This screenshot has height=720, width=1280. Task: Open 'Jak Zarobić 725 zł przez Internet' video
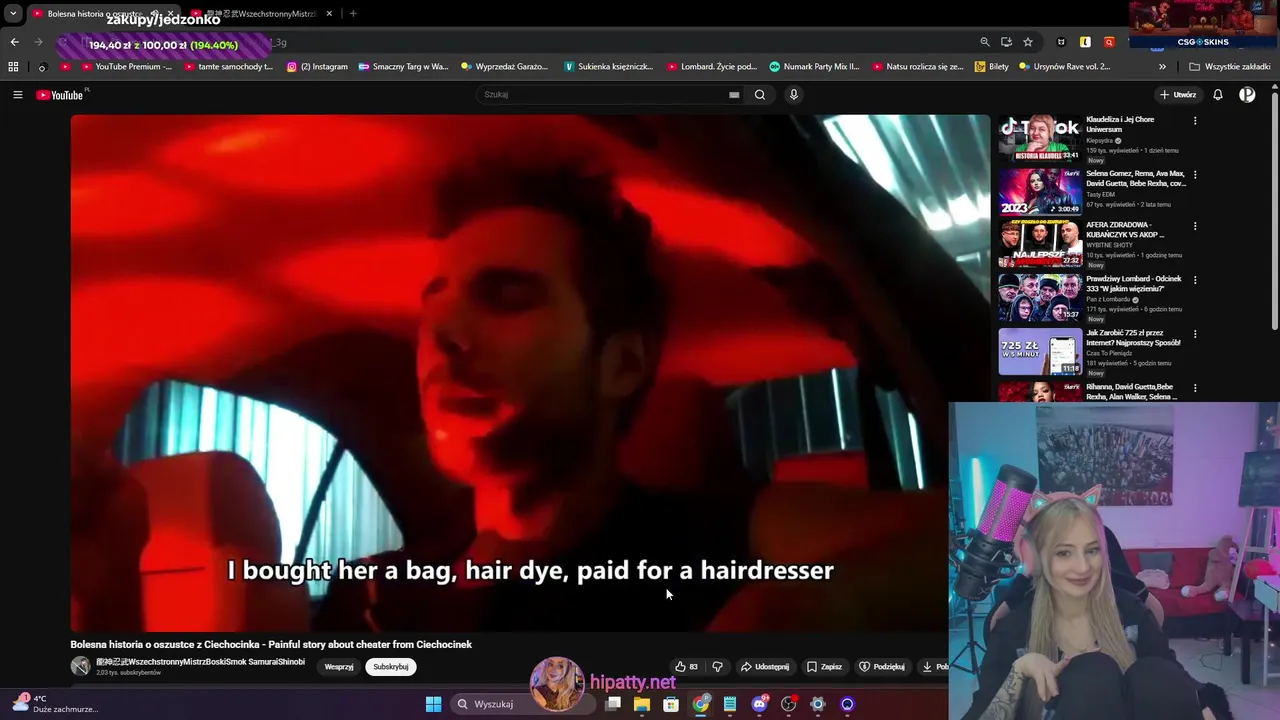[x=1040, y=352]
